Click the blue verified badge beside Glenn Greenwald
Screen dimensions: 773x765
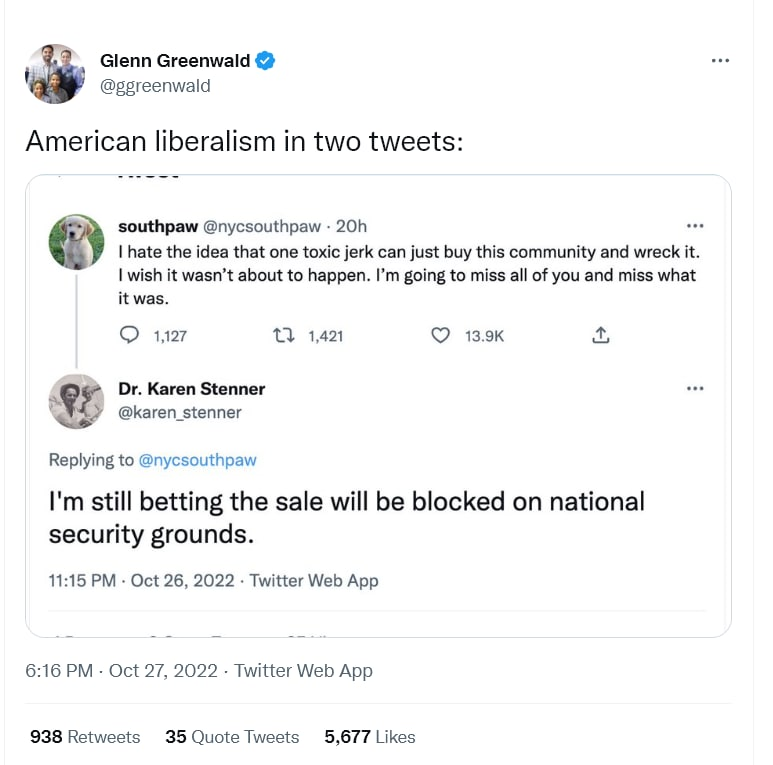click(265, 61)
